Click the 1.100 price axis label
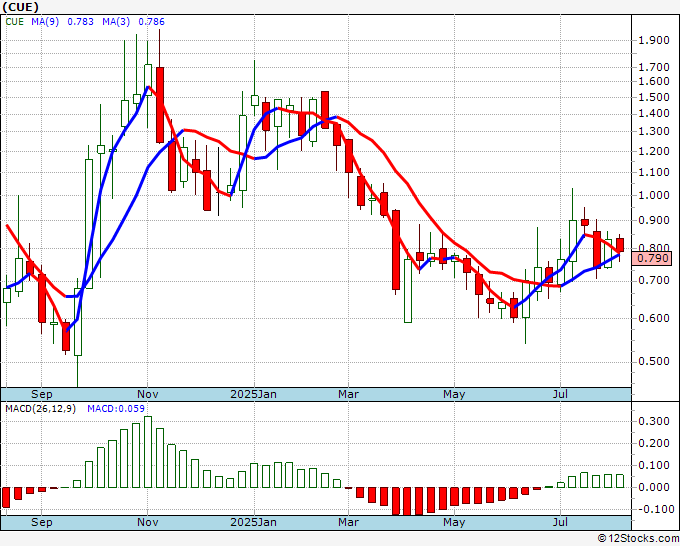The width and height of the screenshot is (680, 546). pos(654,172)
